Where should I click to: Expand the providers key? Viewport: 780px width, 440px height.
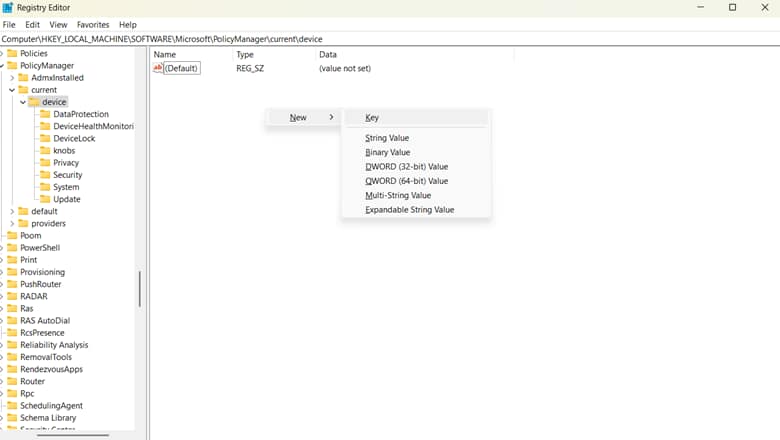(12, 224)
